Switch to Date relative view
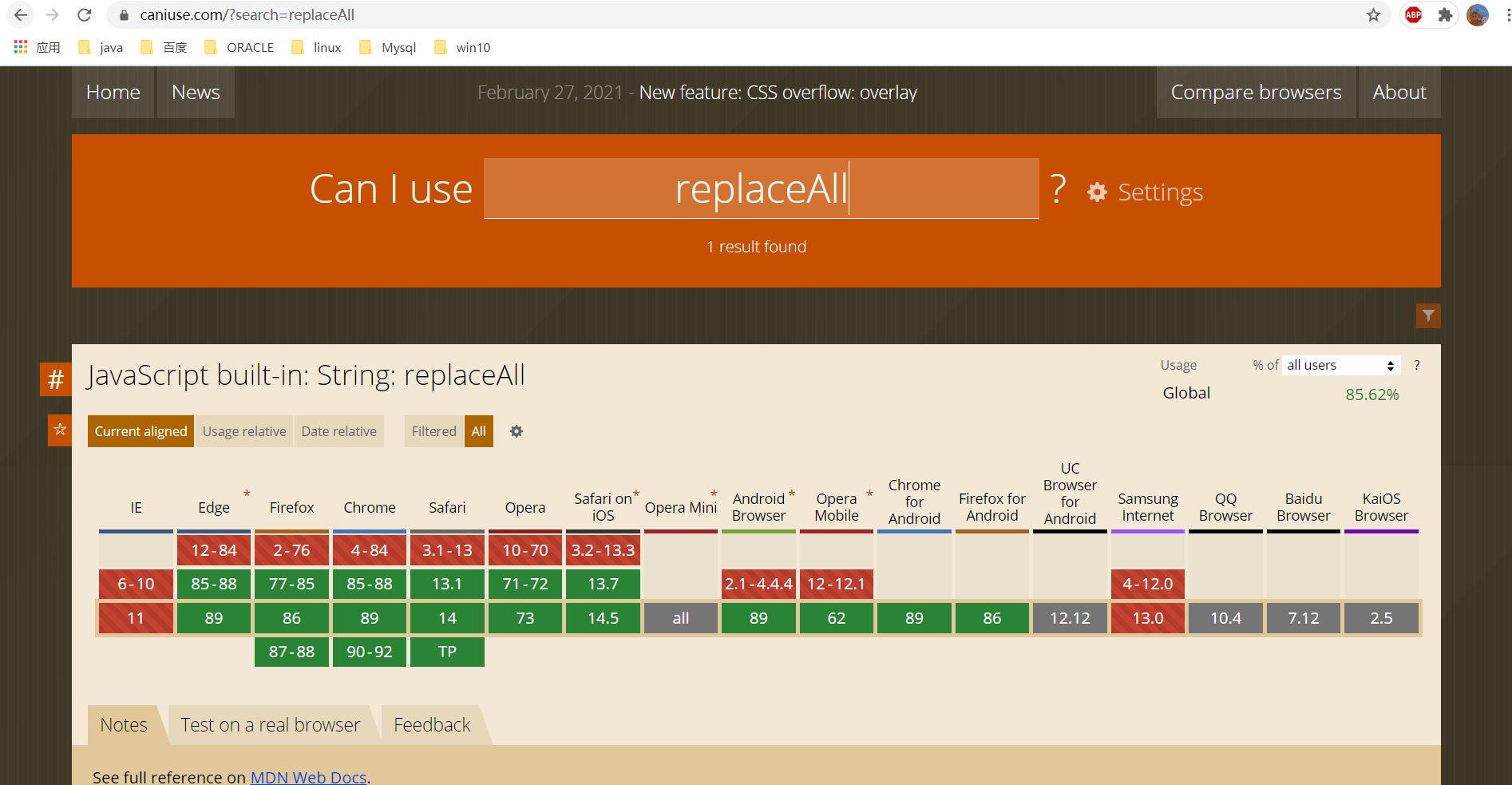 (x=338, y=431)
